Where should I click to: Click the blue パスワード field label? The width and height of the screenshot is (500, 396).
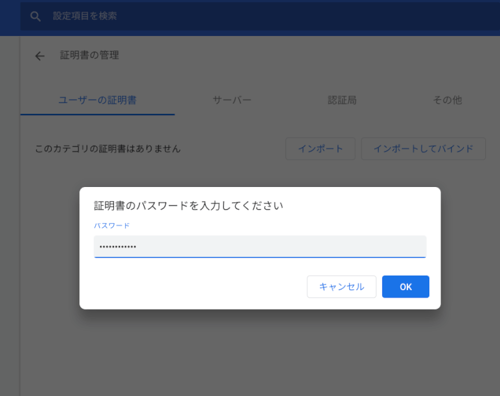(111, 226)
